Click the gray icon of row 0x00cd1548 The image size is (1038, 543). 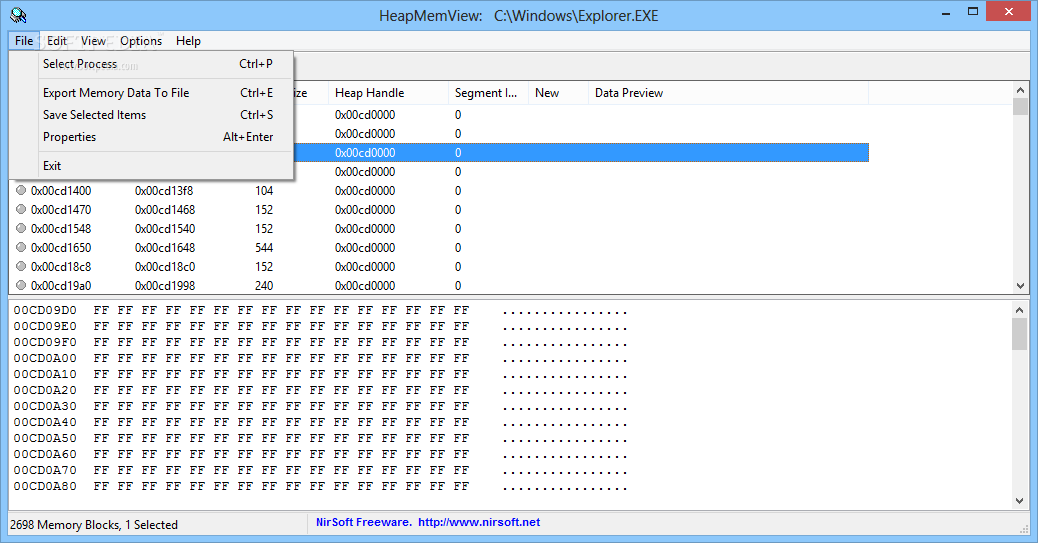(21, 228)
